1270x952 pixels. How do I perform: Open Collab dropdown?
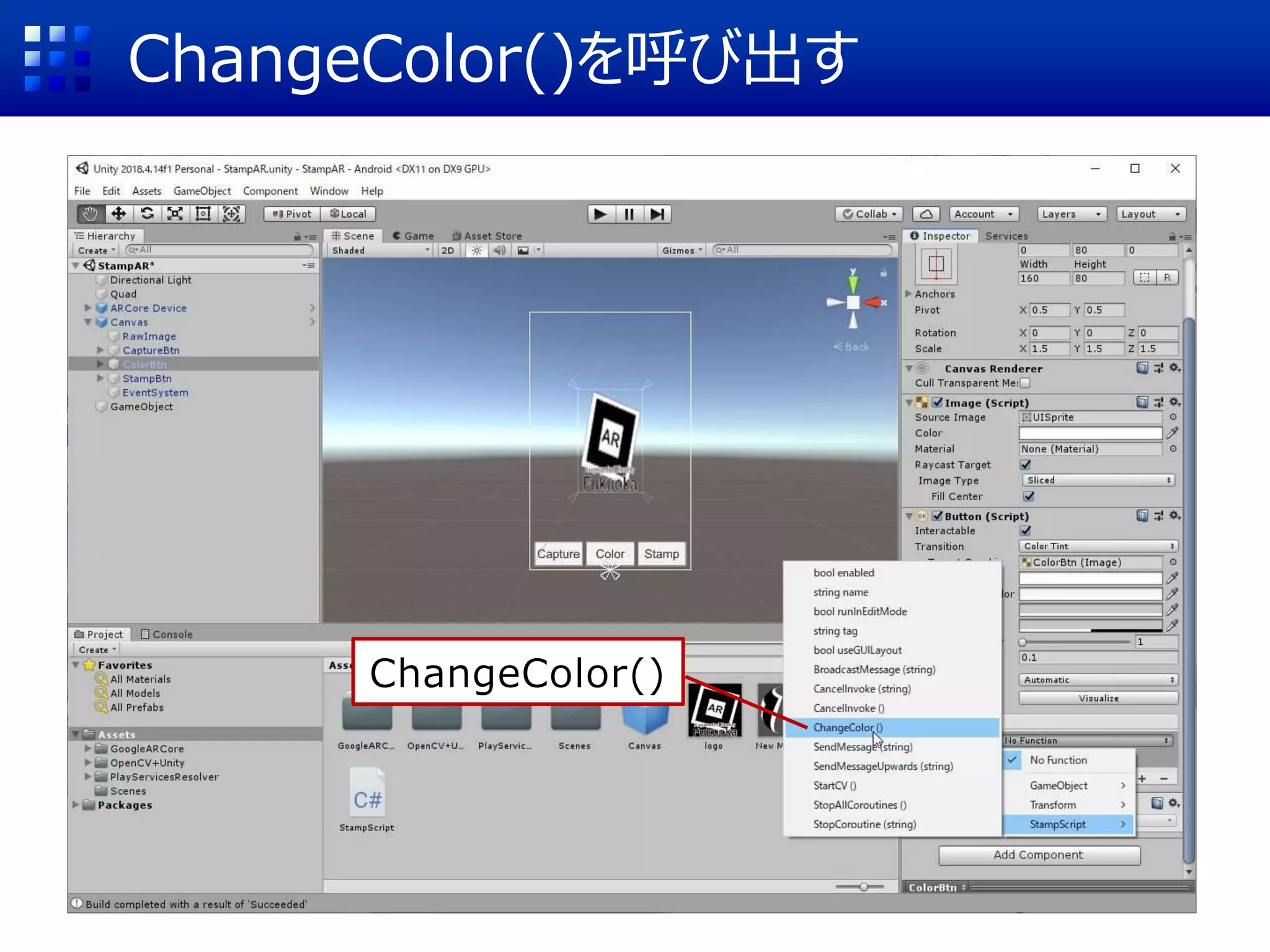(869, 214)
